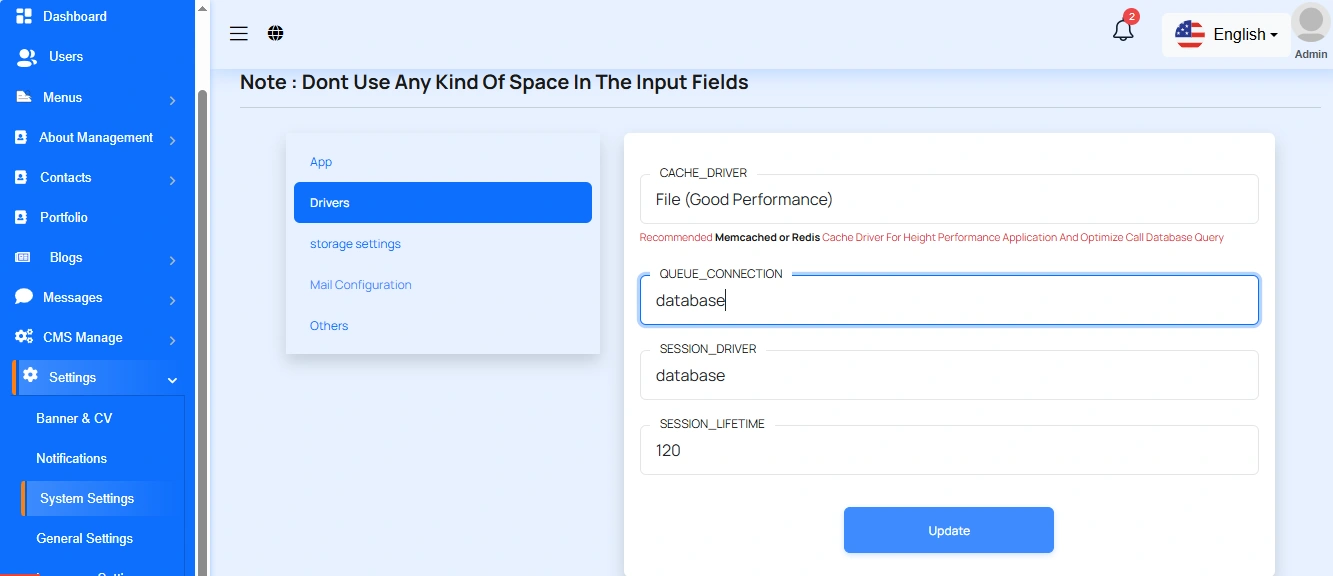Open General Settings in sidebar
Screen dimensions: 1333x576
pos(84,538)
